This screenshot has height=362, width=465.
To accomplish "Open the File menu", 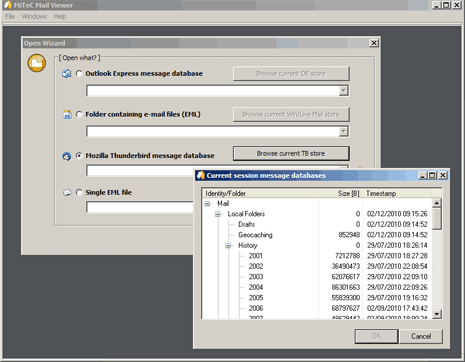I will point(10,16).
